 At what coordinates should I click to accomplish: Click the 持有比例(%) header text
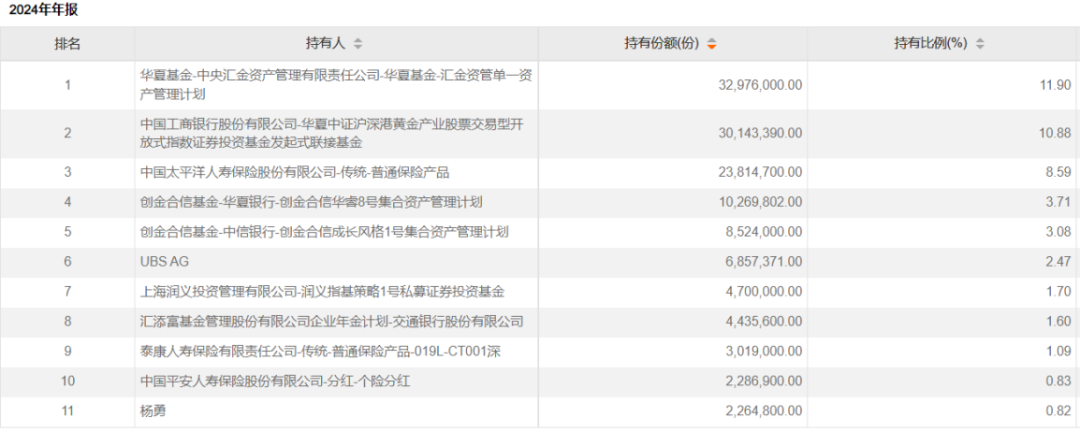click(931, 43)
